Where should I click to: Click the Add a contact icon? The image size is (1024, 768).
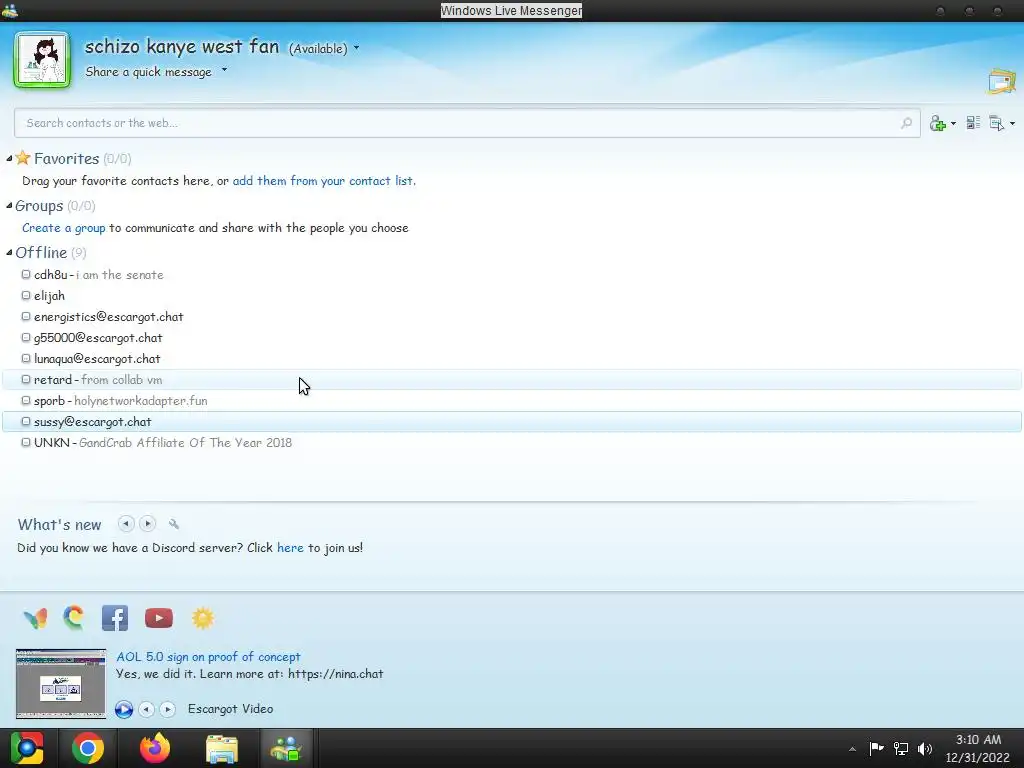(938, 123)
